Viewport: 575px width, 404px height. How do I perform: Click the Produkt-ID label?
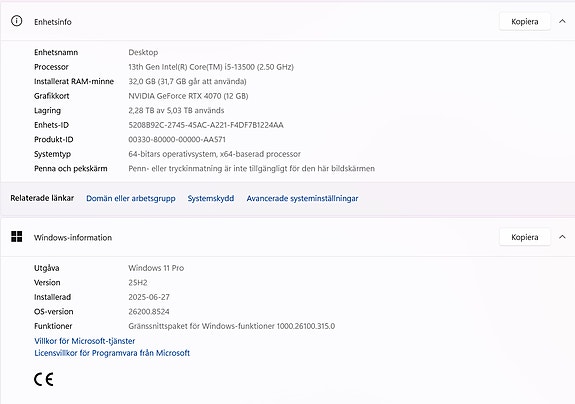tap(54, 140)
